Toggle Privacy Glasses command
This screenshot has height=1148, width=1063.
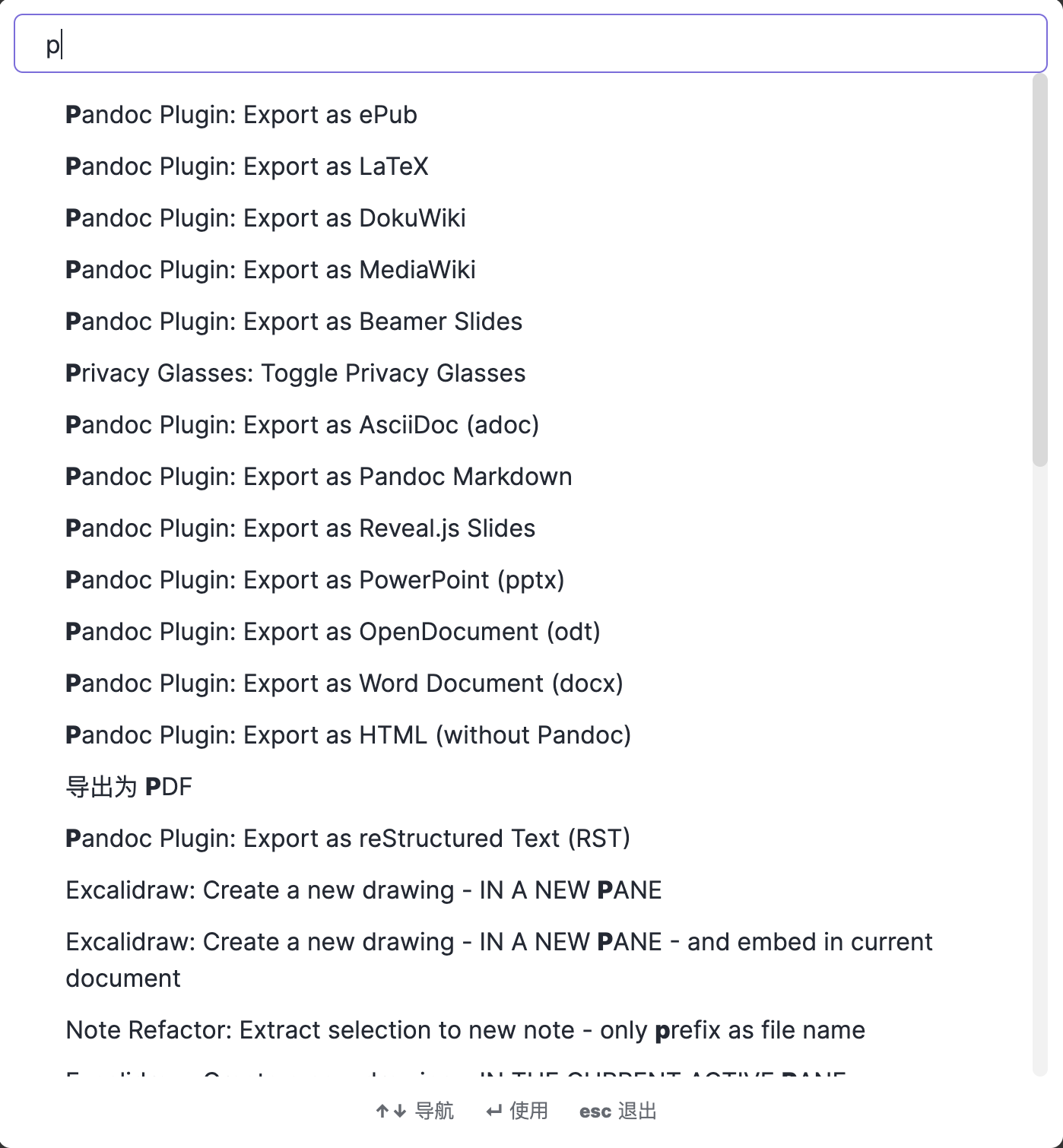tap(296, 373)
